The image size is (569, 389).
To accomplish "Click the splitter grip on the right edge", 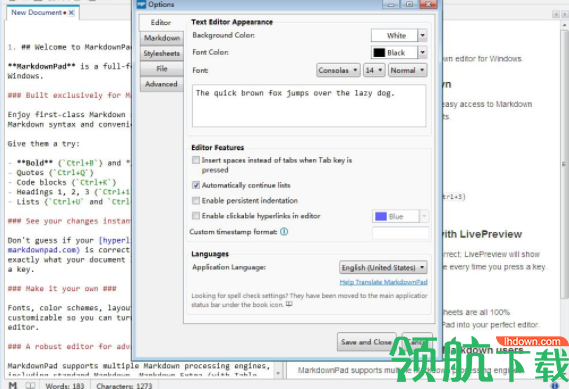I will [564, 164].
